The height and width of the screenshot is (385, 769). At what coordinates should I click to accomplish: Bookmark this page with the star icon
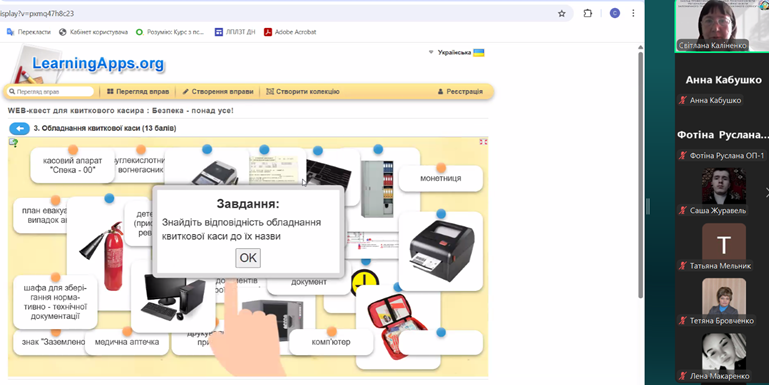point(562,14)
